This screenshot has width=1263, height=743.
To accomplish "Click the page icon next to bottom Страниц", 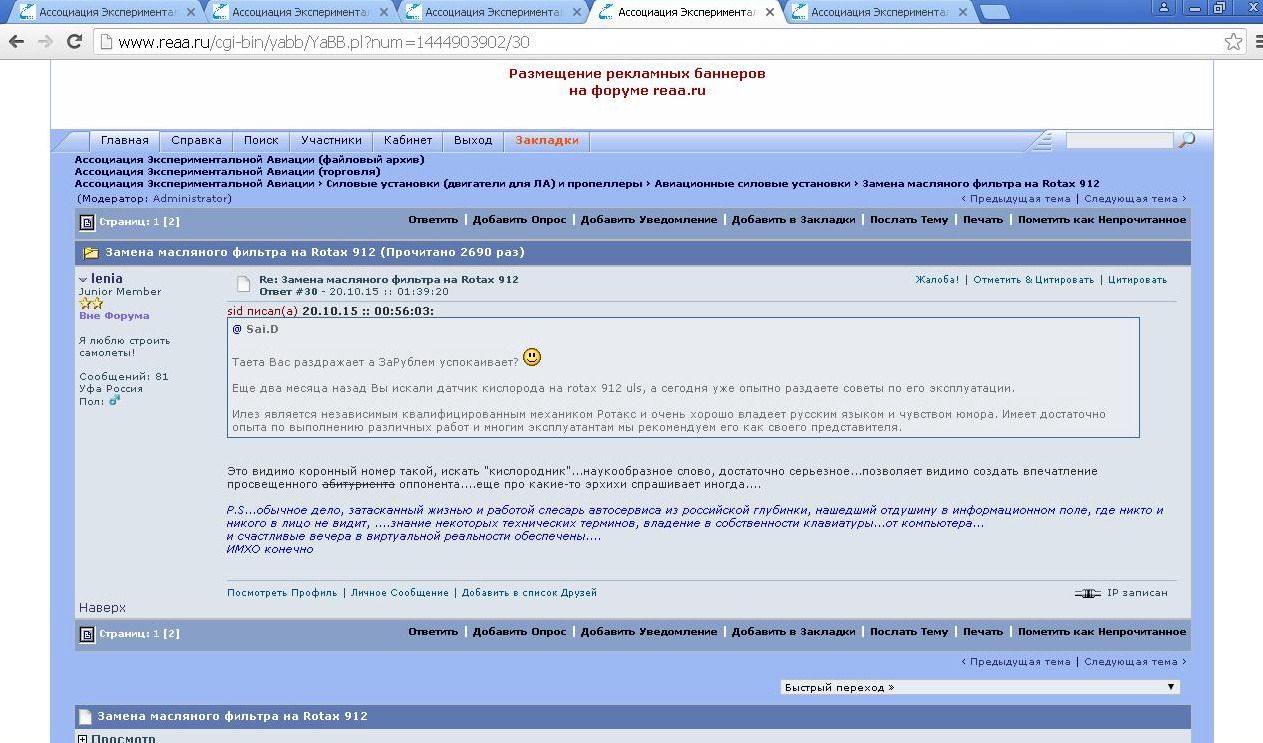I will 87,634.
